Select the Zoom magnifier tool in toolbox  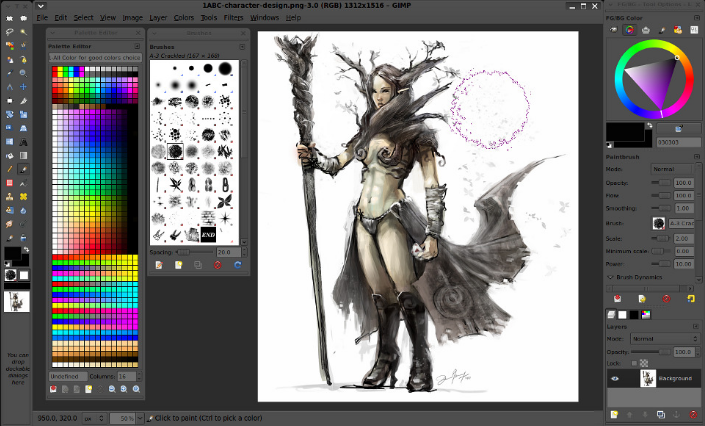click(23, 73)
